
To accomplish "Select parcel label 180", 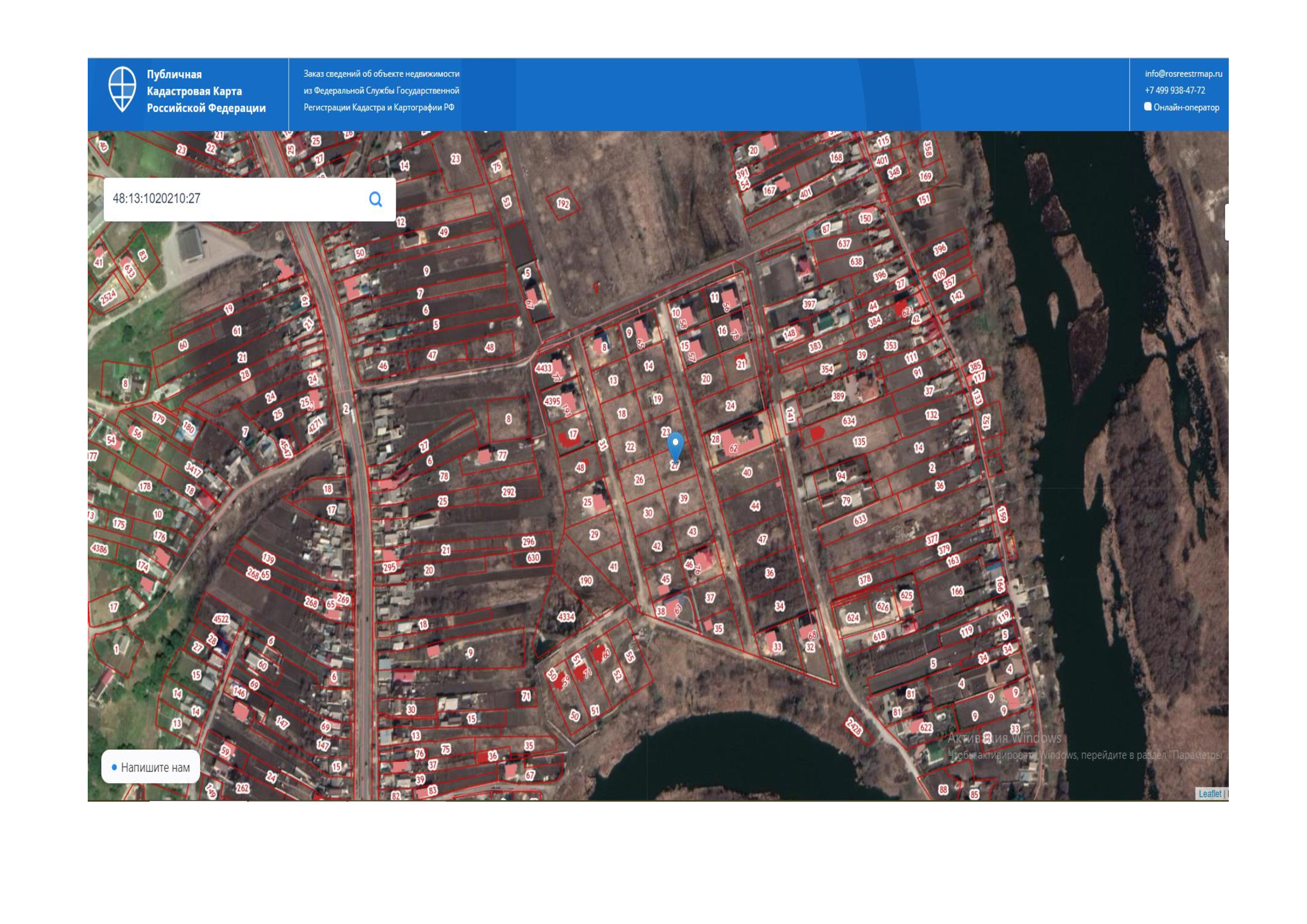I will [188, 427].
